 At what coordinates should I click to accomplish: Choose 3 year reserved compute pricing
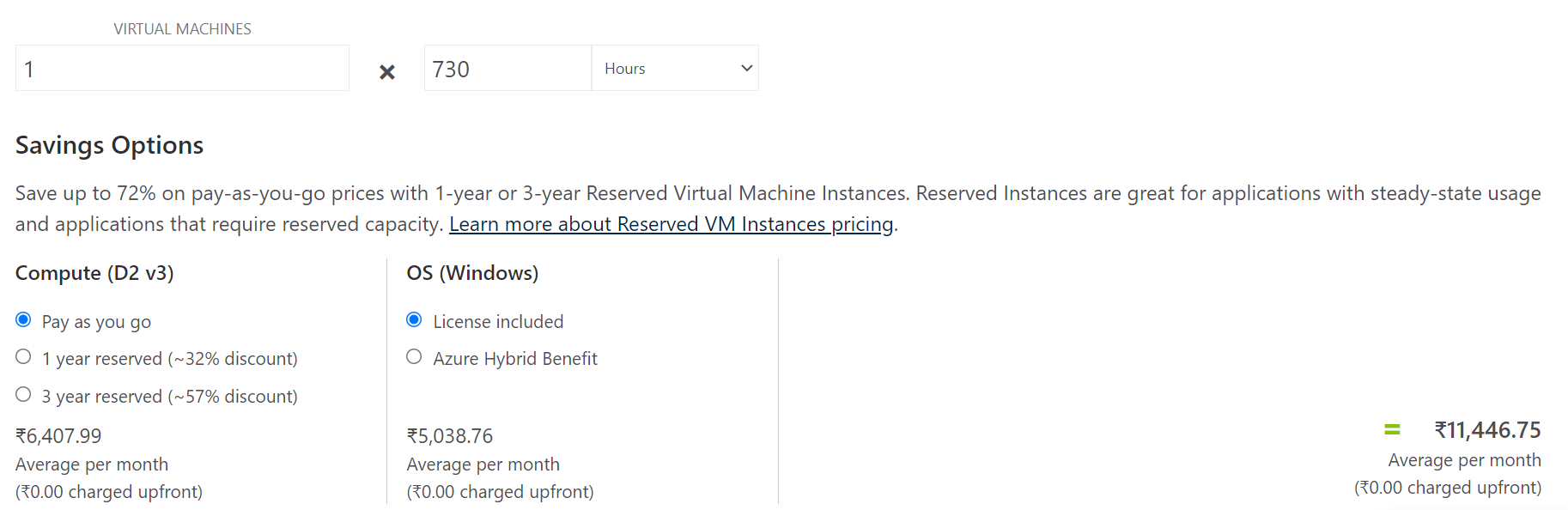[x=24, y=395]
